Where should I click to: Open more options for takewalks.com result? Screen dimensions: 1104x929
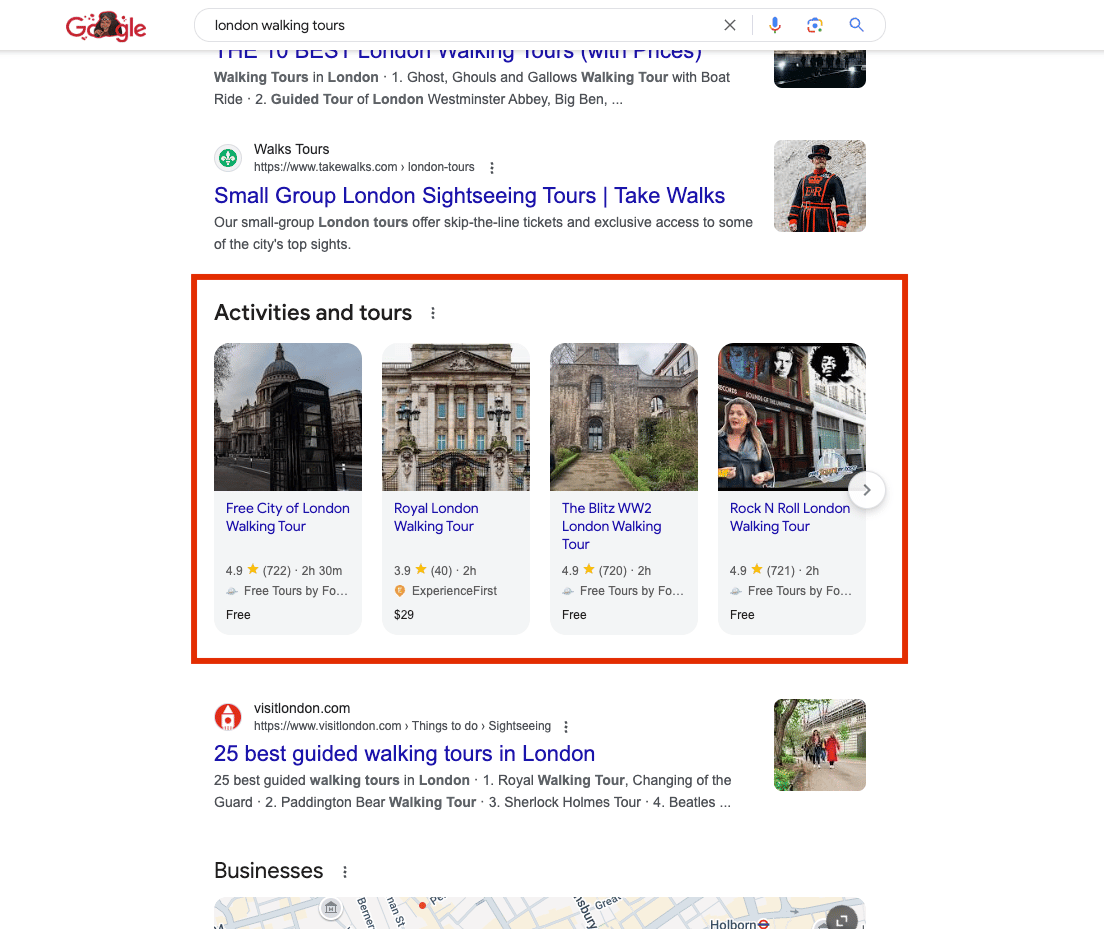(x=492, y=168)
